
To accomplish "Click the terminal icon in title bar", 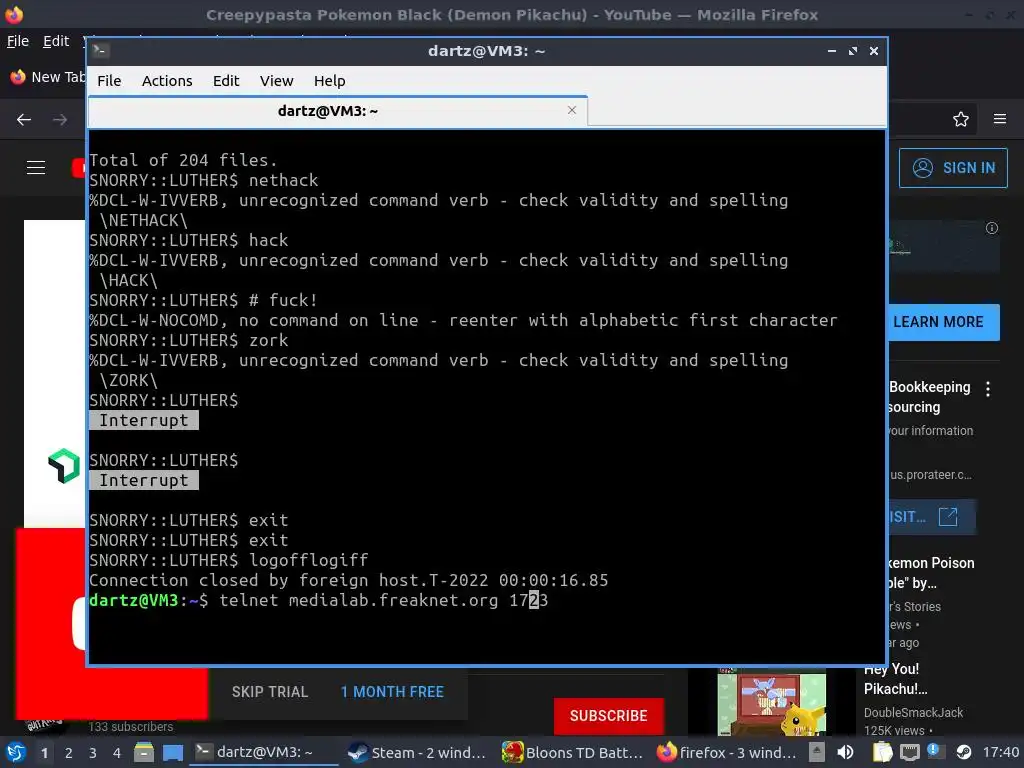I will (x=101, y=50).
